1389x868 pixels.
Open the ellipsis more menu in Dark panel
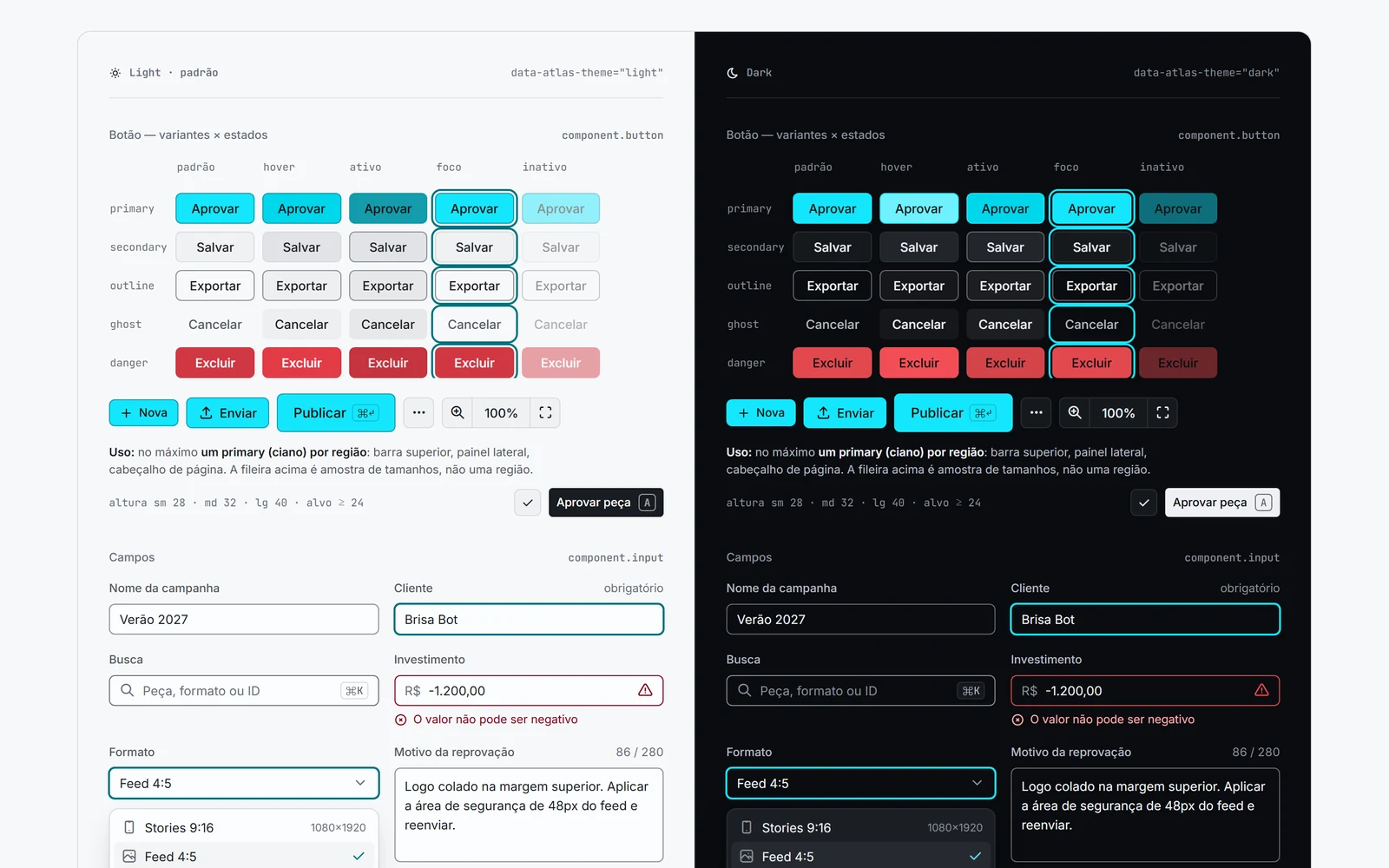pos(1036,413)
